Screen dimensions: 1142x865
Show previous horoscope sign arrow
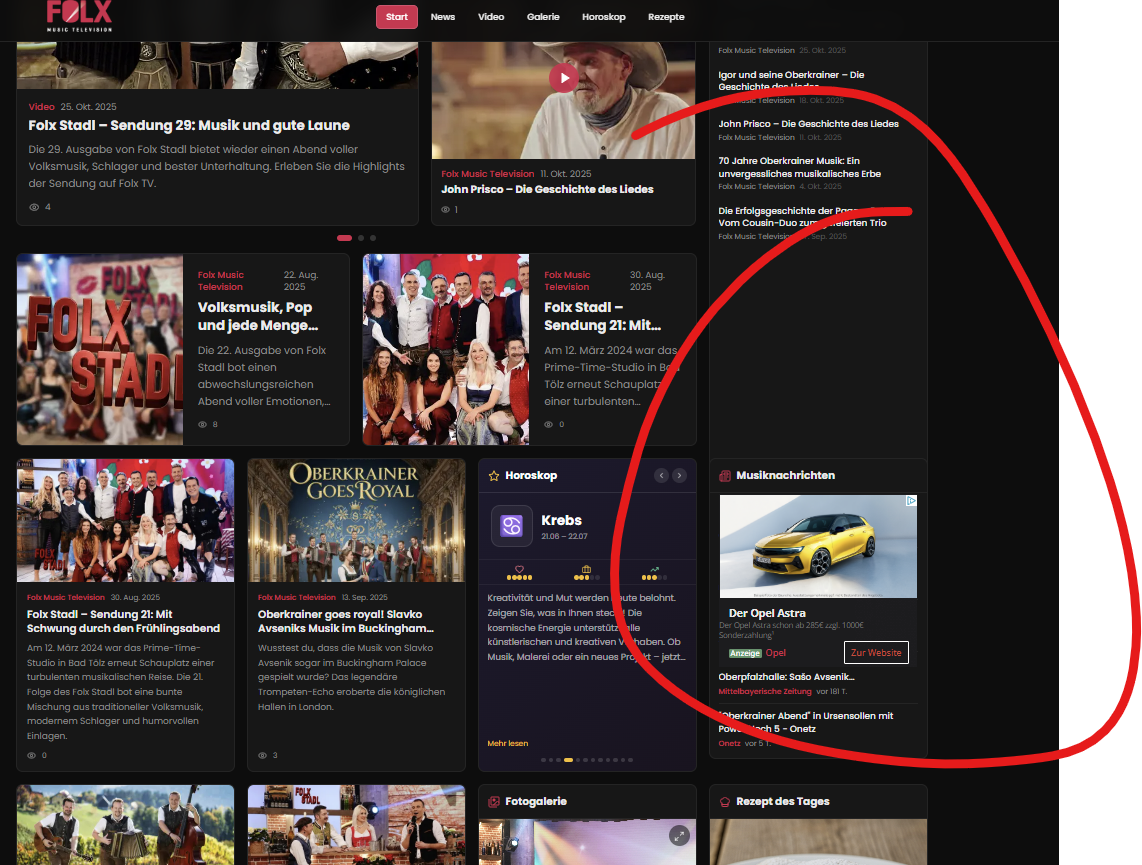pyautogui.click(x=661, y=475)
